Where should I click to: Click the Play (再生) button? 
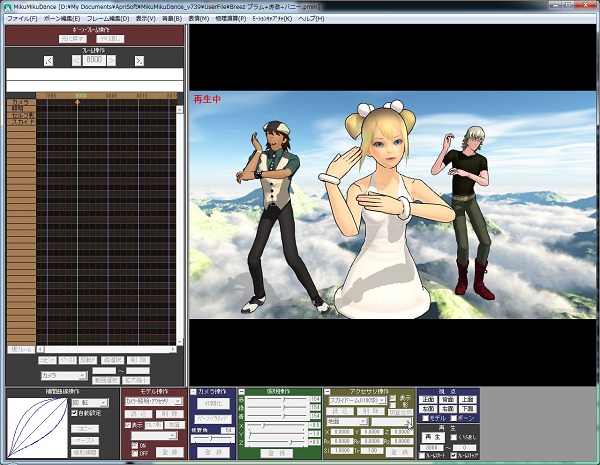[433, 437]
